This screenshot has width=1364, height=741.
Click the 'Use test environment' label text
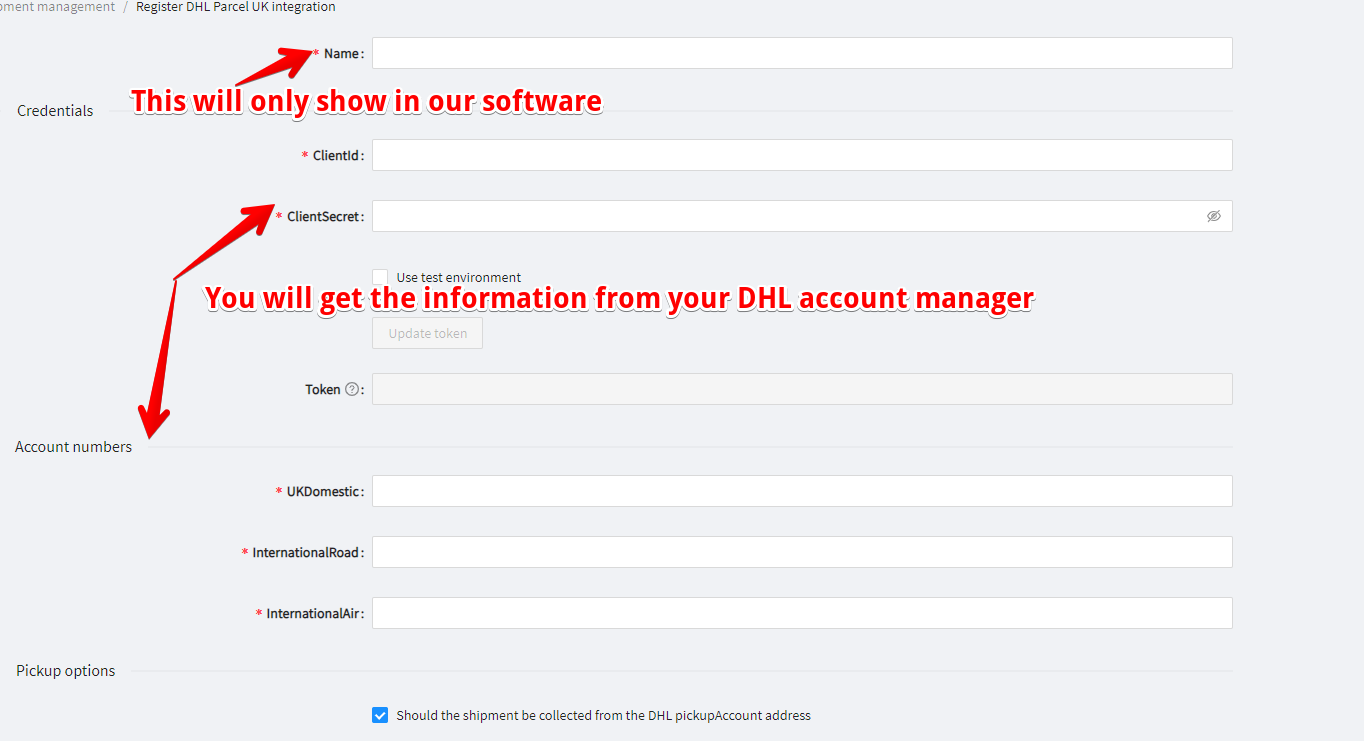[x=459, y=277]
